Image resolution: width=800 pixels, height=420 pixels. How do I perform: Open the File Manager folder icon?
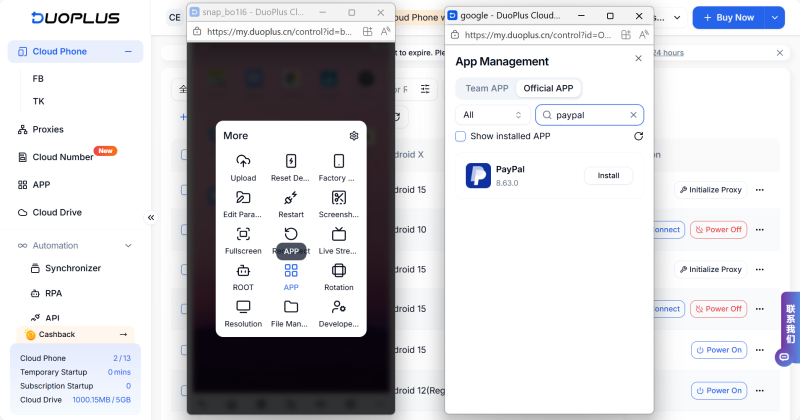[x=291, y=307]
